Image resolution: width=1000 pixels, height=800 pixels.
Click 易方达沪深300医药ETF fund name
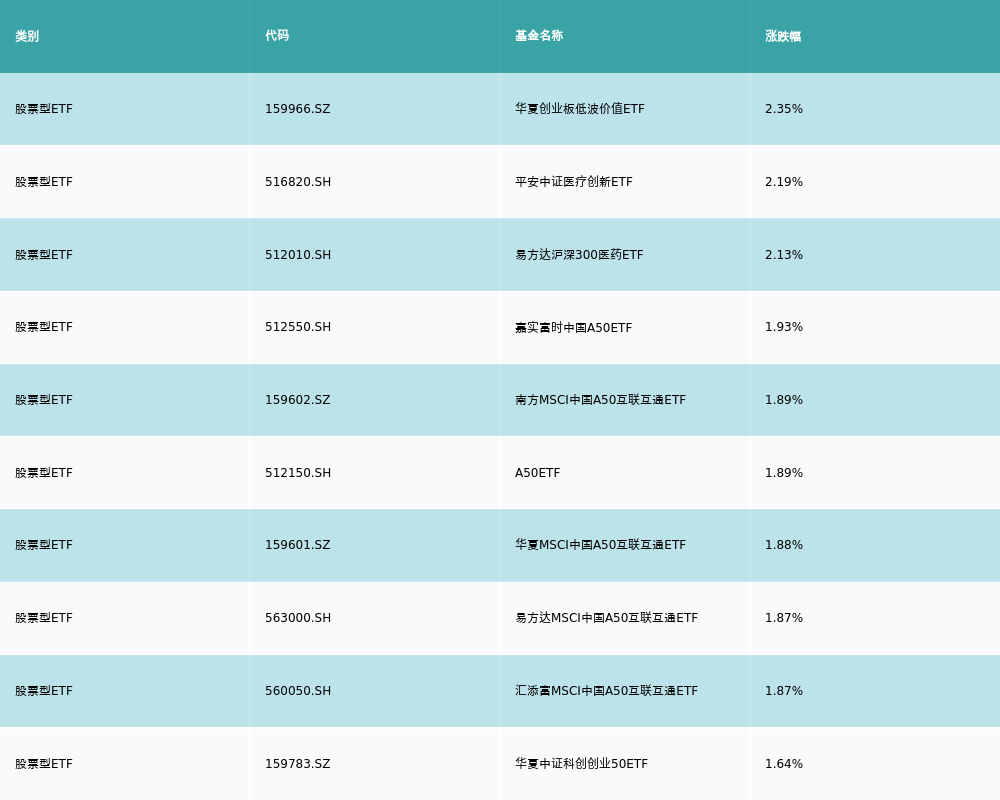[579, 255]
